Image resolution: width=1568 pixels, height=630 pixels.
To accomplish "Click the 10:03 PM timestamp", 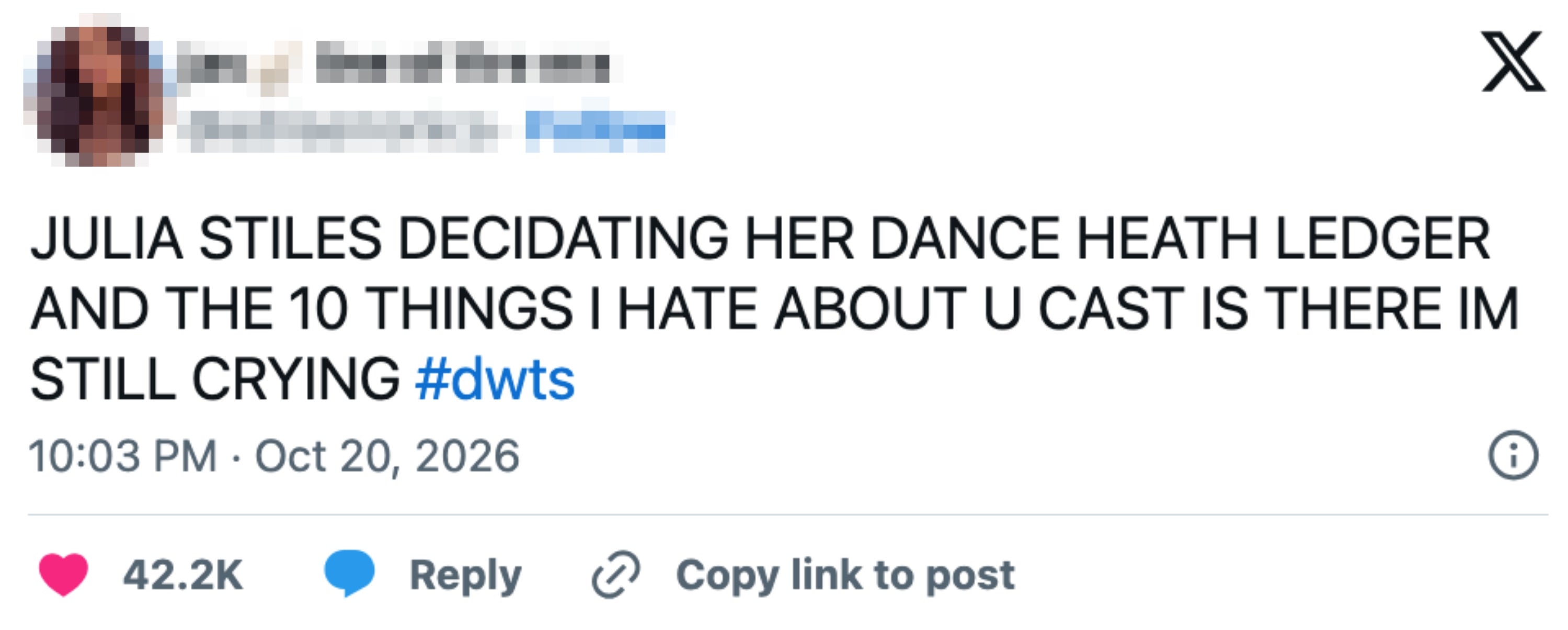I will (x=123, y=456).
